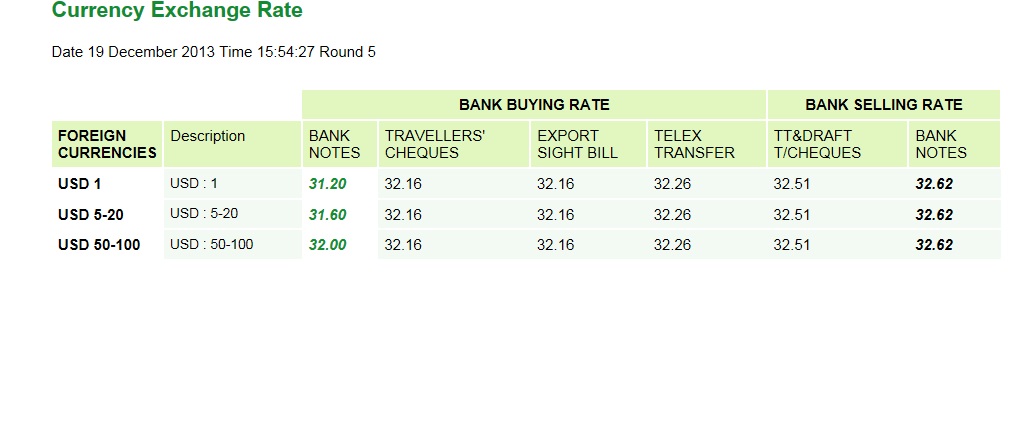
Task: Select the BANK BUYING RATE header
Action: pyautogui.click(x=534, y=105)
